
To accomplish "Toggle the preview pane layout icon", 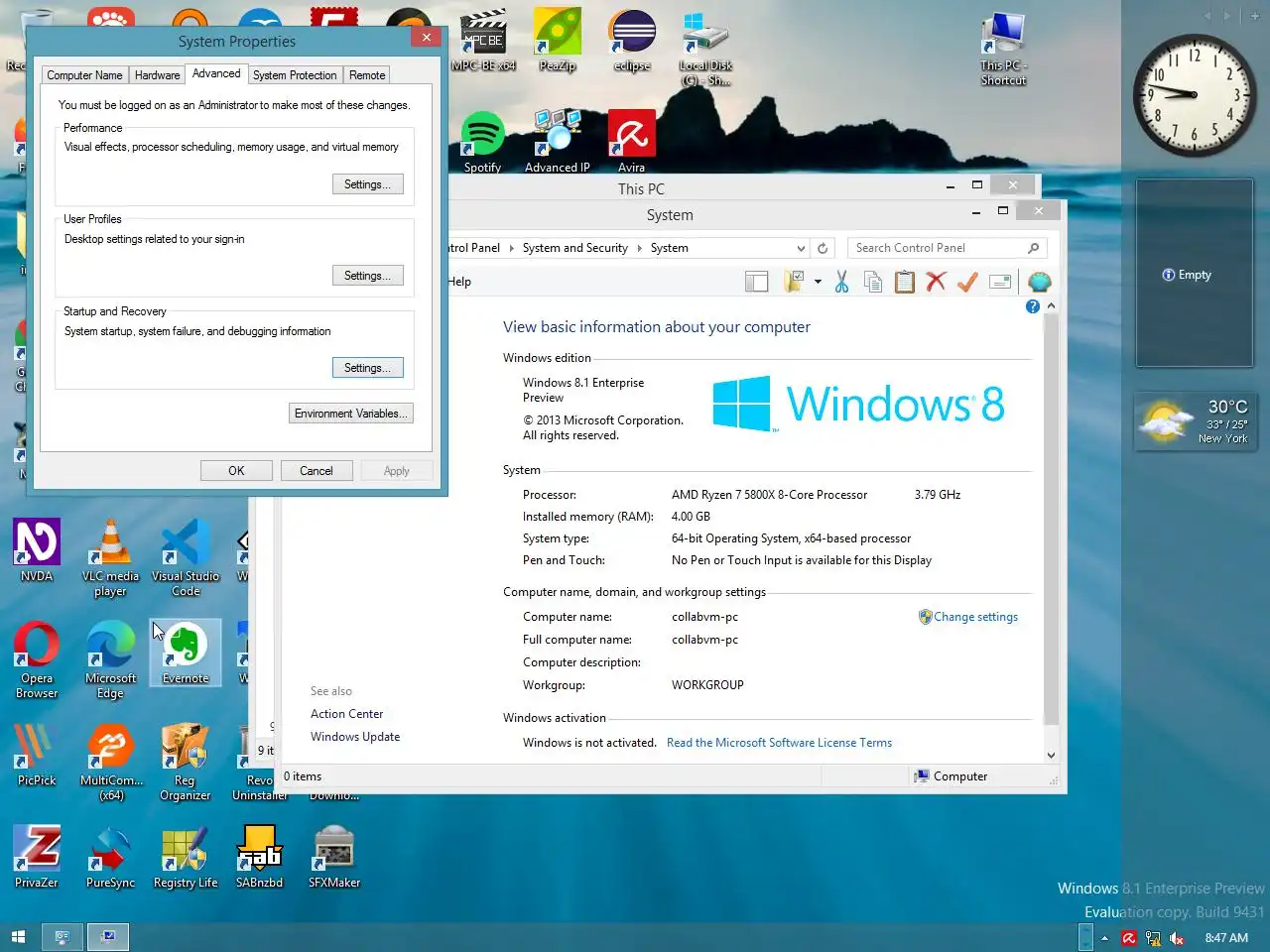I will point(757,283).
